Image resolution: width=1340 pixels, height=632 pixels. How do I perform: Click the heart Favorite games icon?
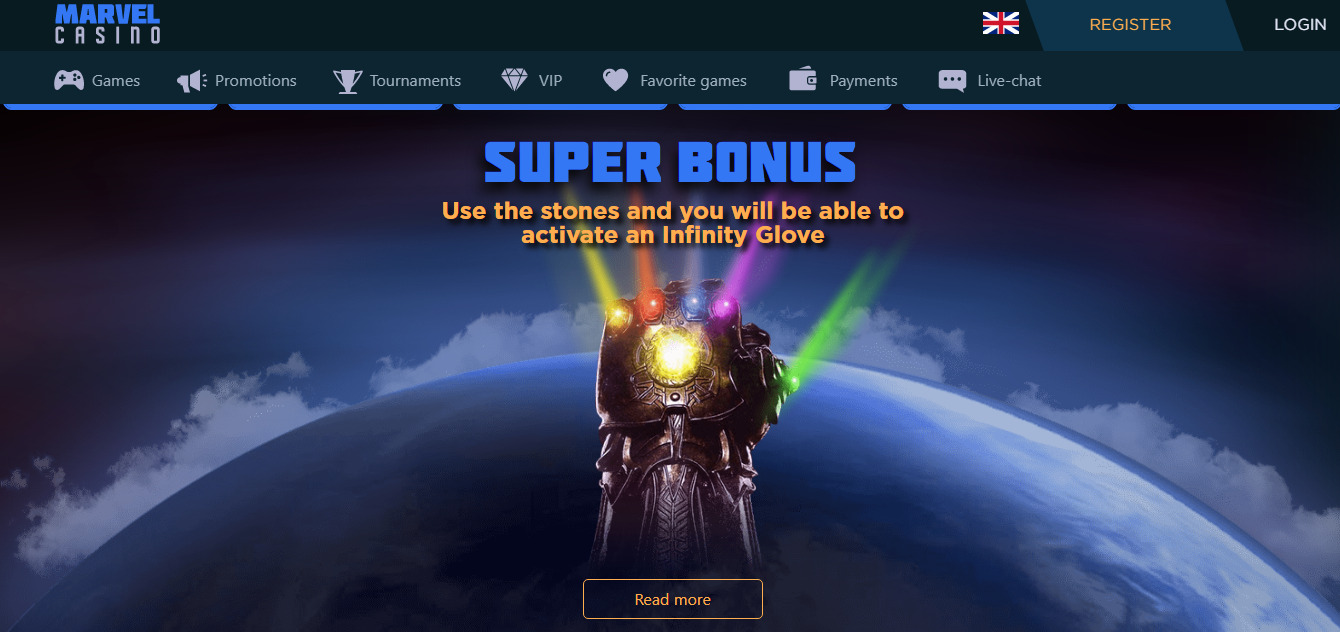(x=616, y=81)
